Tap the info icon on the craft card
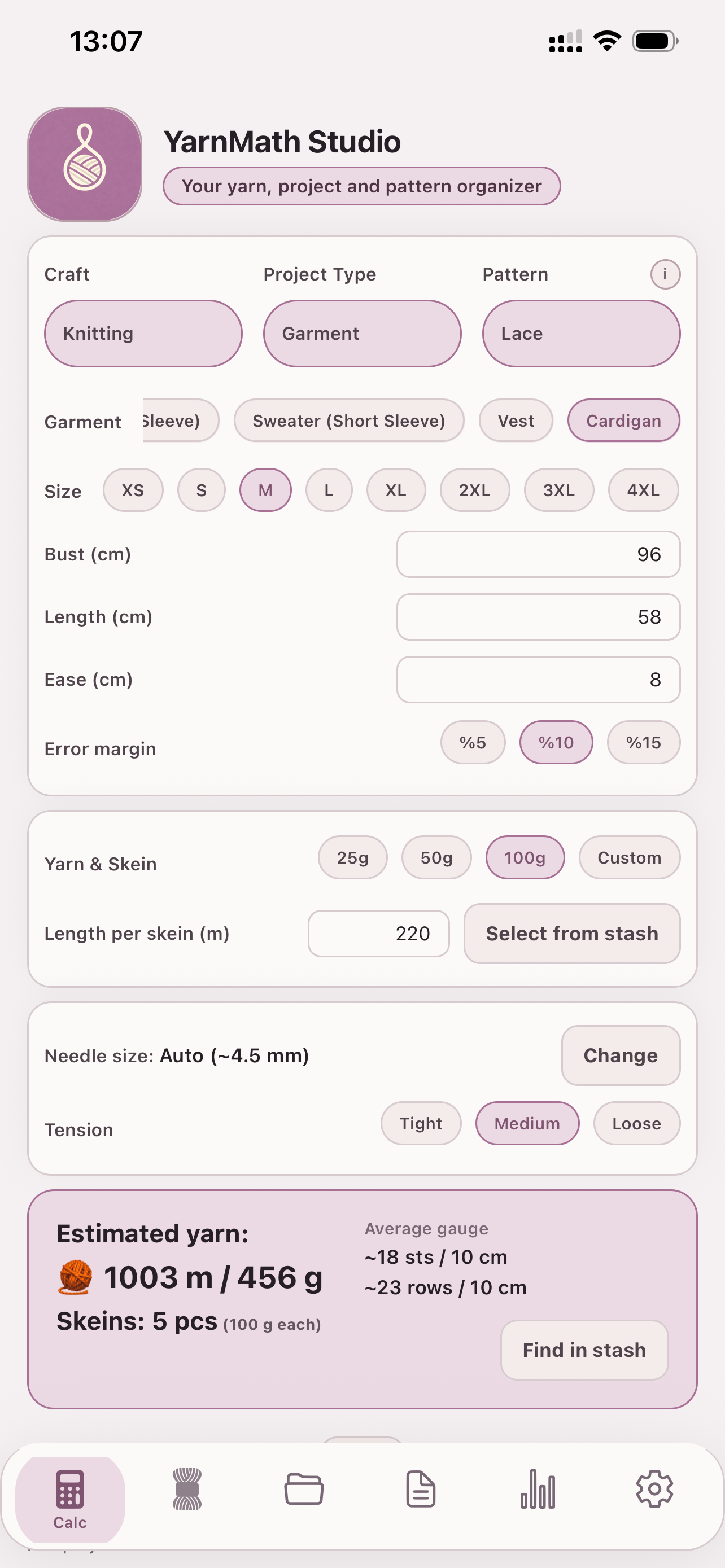The height and width of the screenshot is (1568, 725). pos(665,274)
